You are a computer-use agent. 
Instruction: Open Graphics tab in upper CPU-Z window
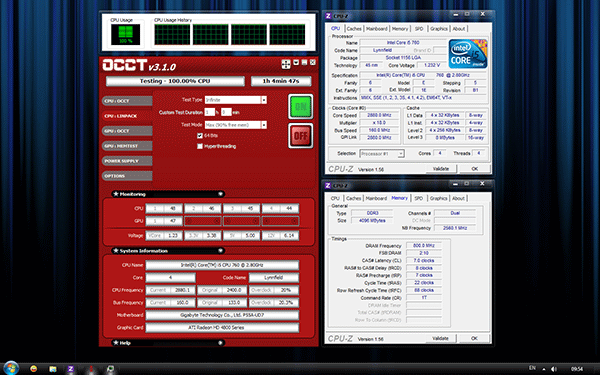(x=439, y=29)
